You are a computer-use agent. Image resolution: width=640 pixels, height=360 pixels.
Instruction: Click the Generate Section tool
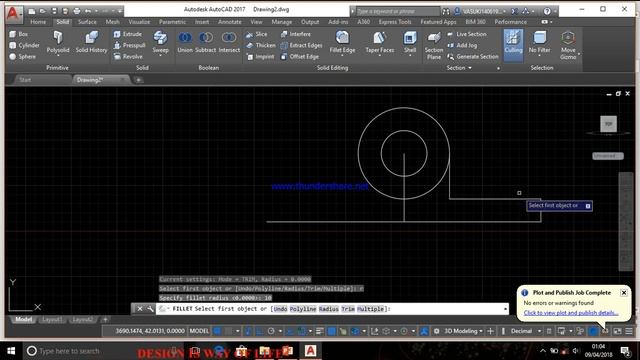click(473, 57)
